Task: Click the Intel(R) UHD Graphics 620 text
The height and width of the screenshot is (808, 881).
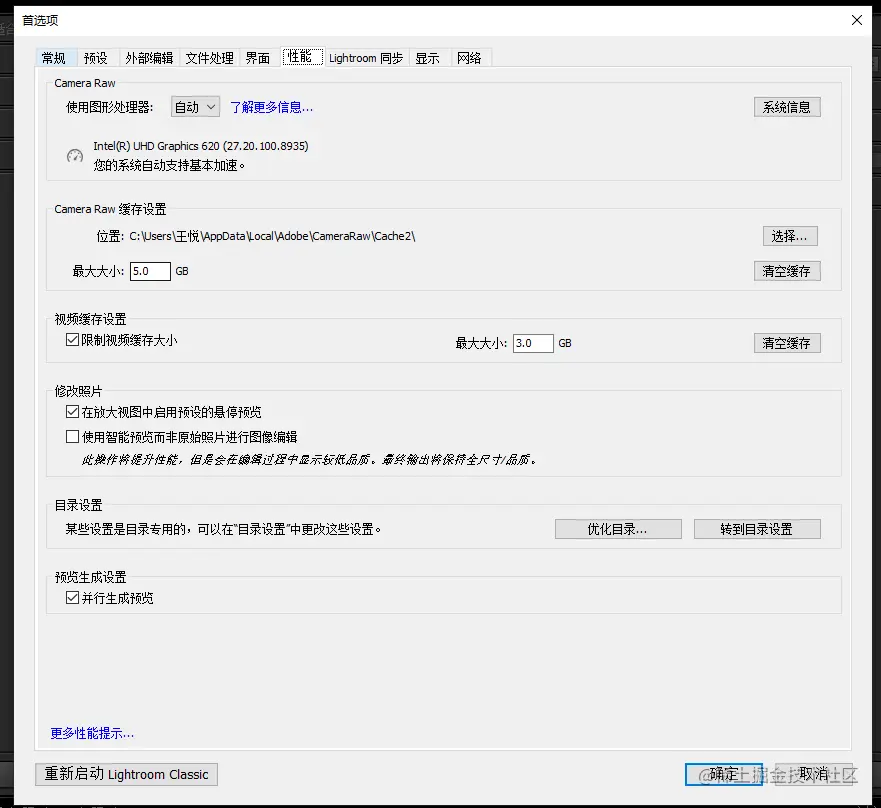Action: [201, 146]
